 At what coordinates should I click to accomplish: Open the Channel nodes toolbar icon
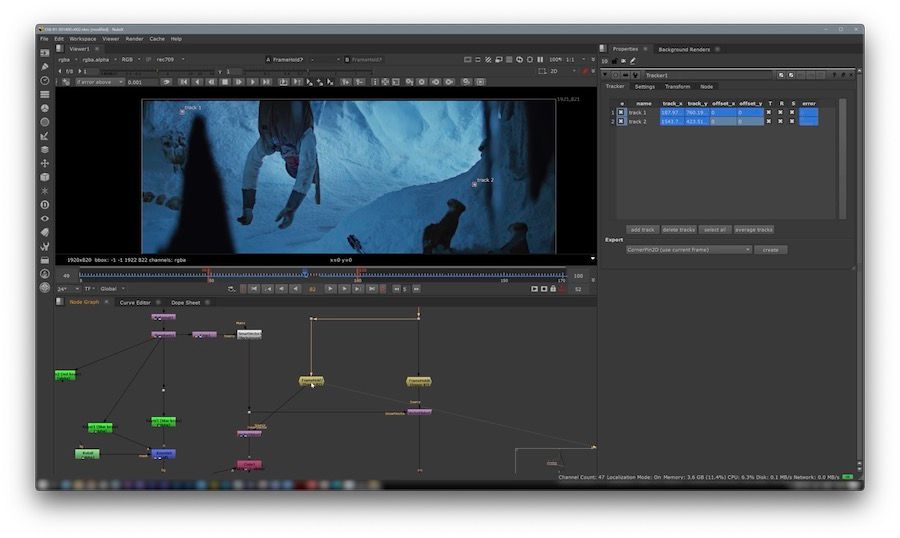pyautogui.click(x=45, y=94)
